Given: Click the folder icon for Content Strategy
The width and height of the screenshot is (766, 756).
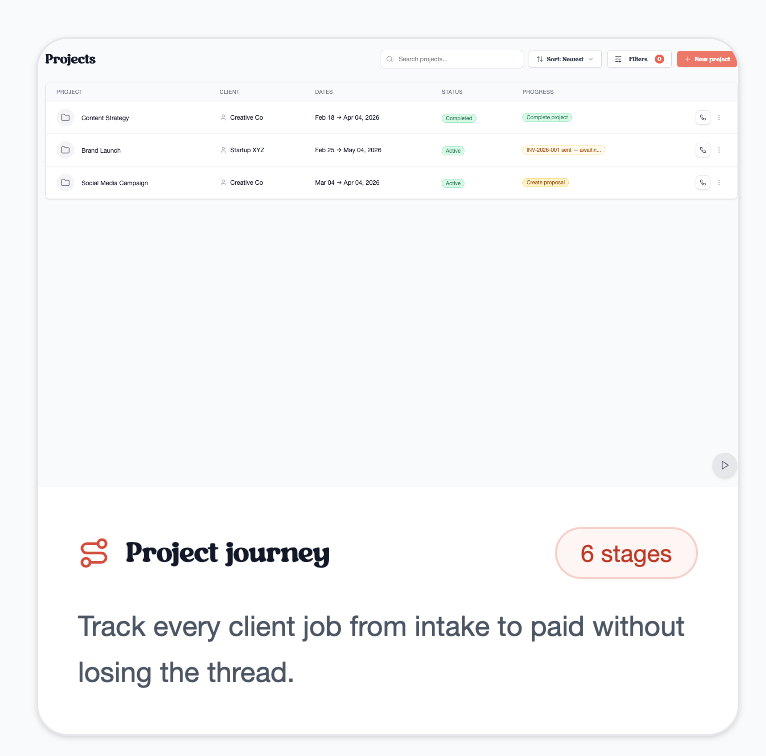Looking at the screenshot, I should click(65, 118).
